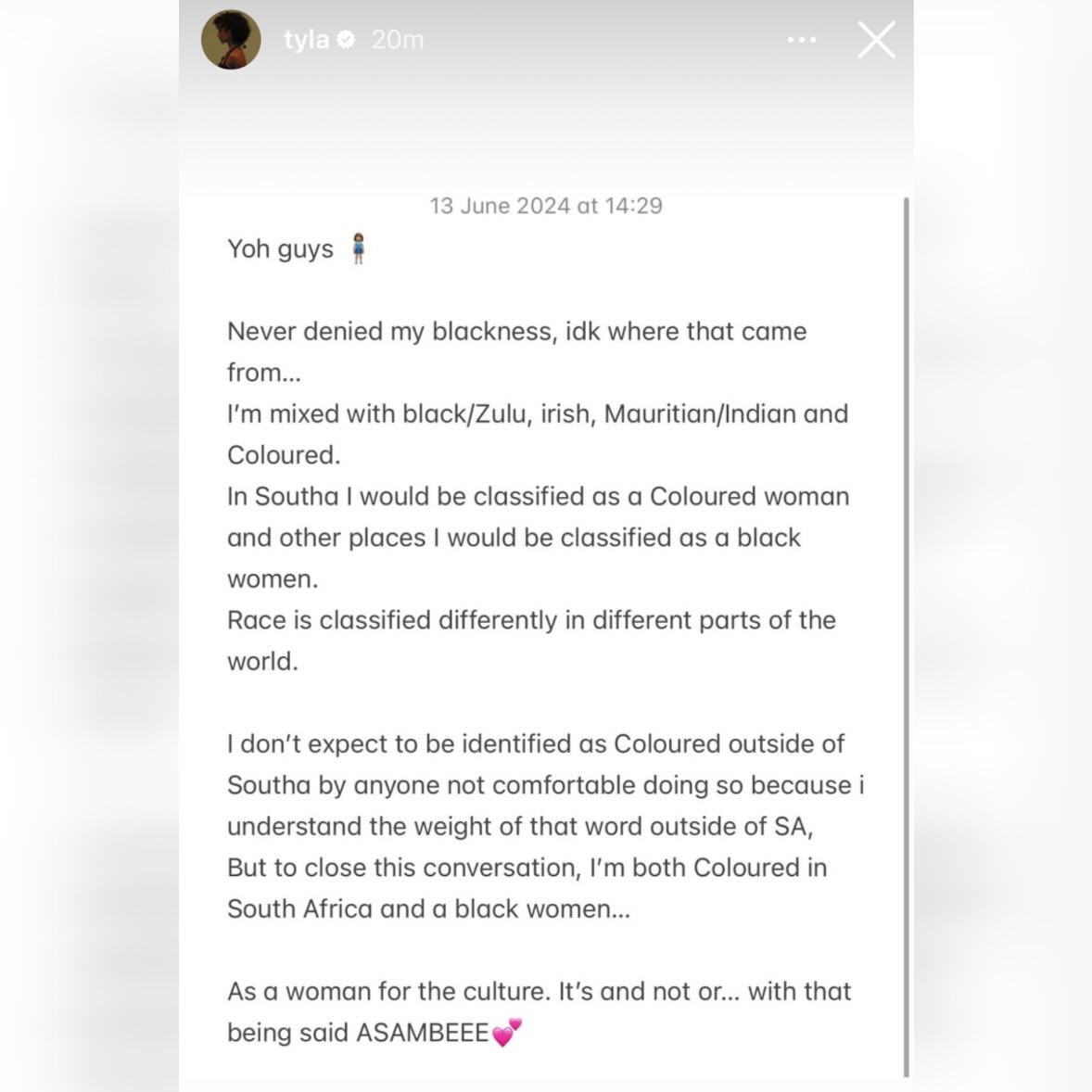Tap the verified badge beside tyla

point(346,40)
